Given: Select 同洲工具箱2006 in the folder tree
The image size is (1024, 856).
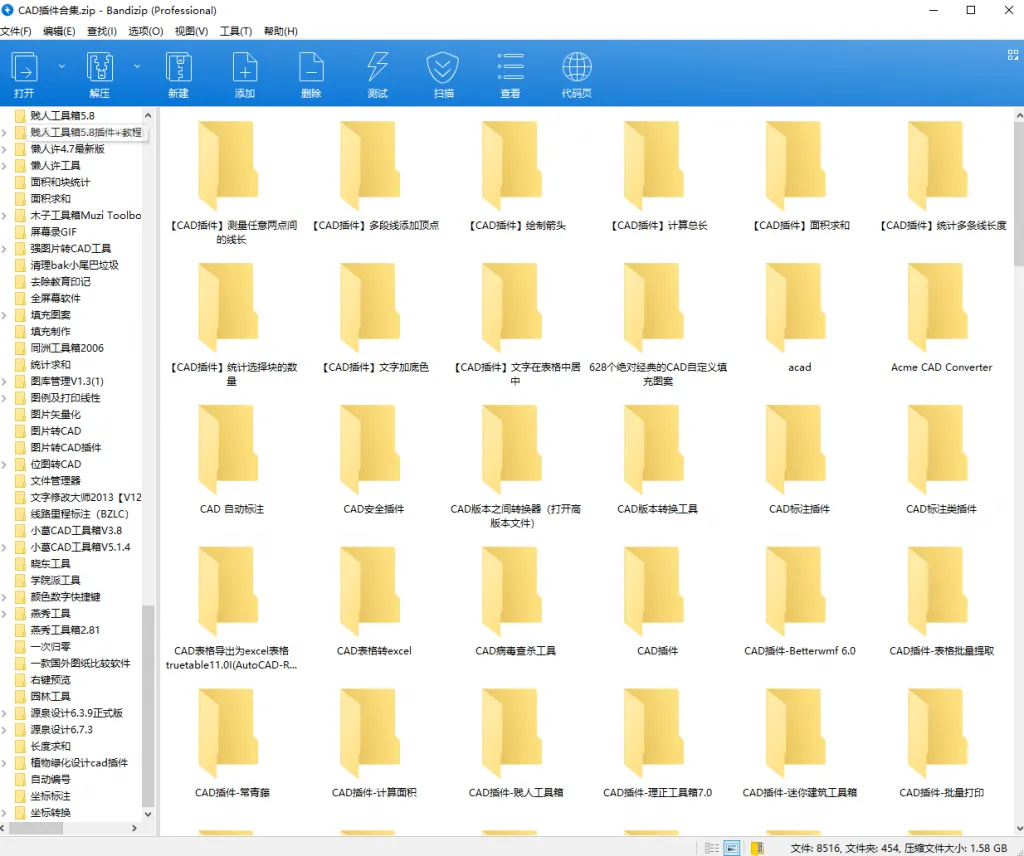Looking at the screenshot, I should tap(67, 348).
